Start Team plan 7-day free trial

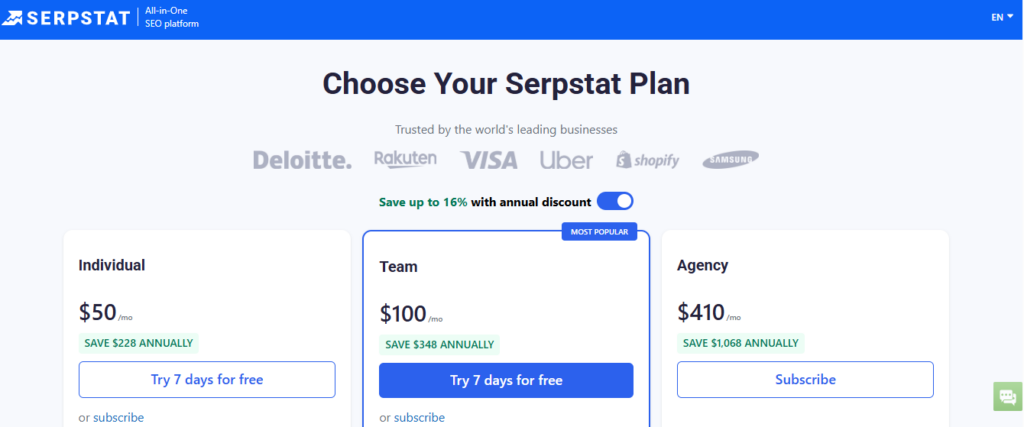click(x=506, y=380)
